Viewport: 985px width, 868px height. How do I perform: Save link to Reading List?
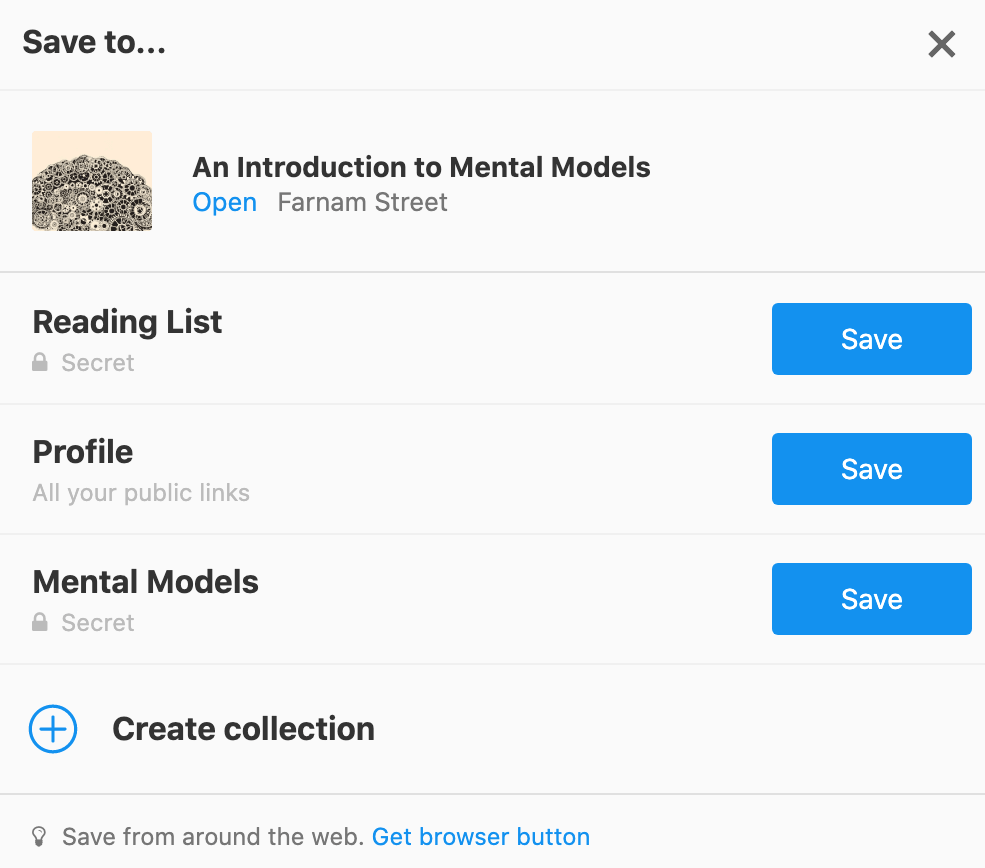click(871, 339)
